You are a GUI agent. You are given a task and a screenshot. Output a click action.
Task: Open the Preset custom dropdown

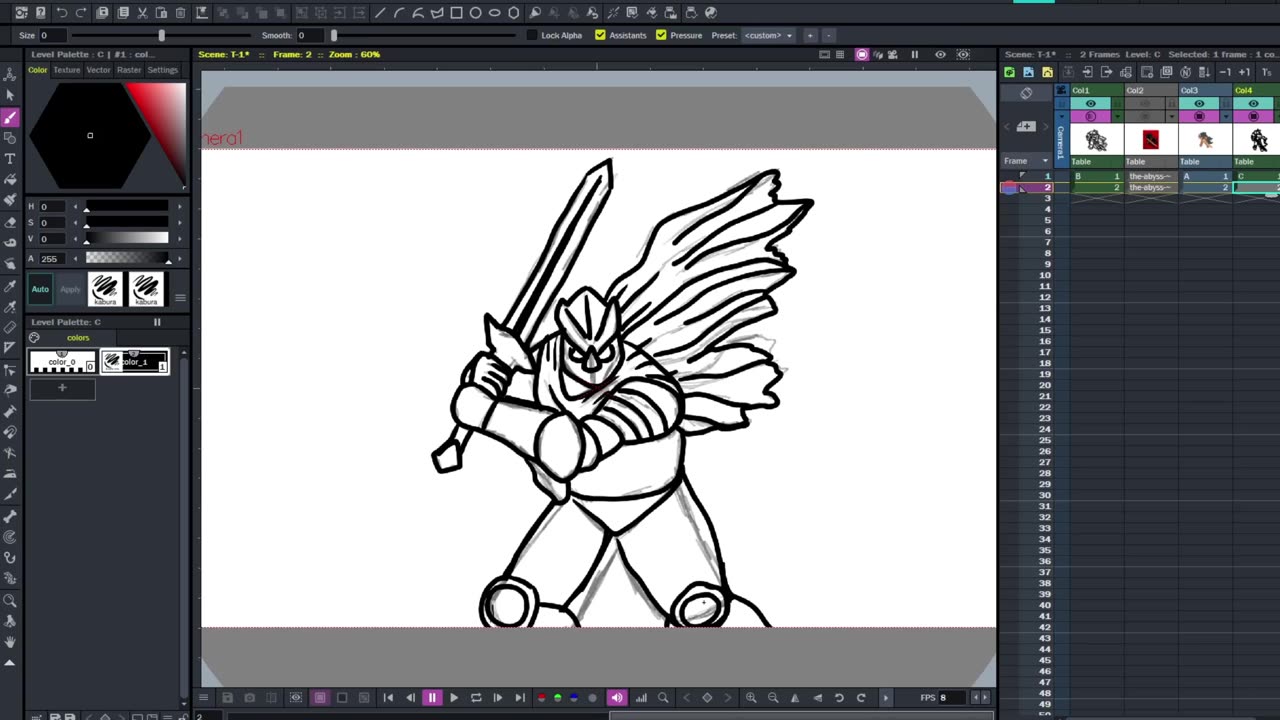click(x=768, y=35)
